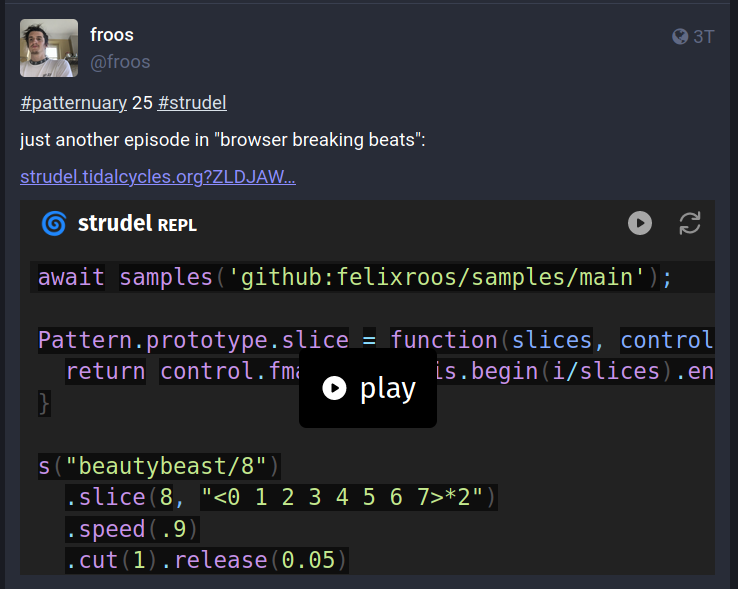Click the 'github:felixroos/samples/main' string
The image size is (738, 589).
click(x=438, y=277)
